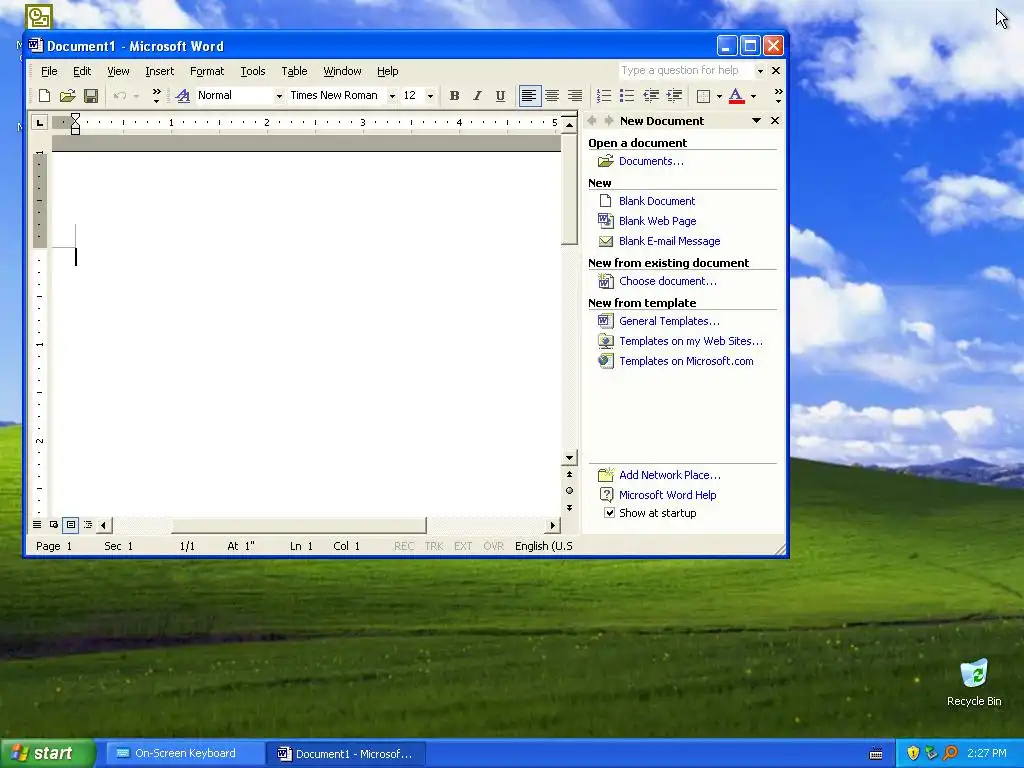Go back in task pane

coord(592,121)
